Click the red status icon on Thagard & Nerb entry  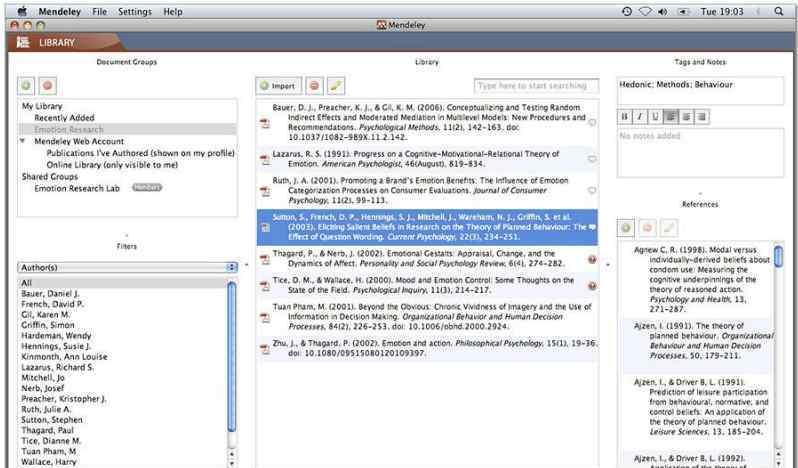(x=592, y=259)
